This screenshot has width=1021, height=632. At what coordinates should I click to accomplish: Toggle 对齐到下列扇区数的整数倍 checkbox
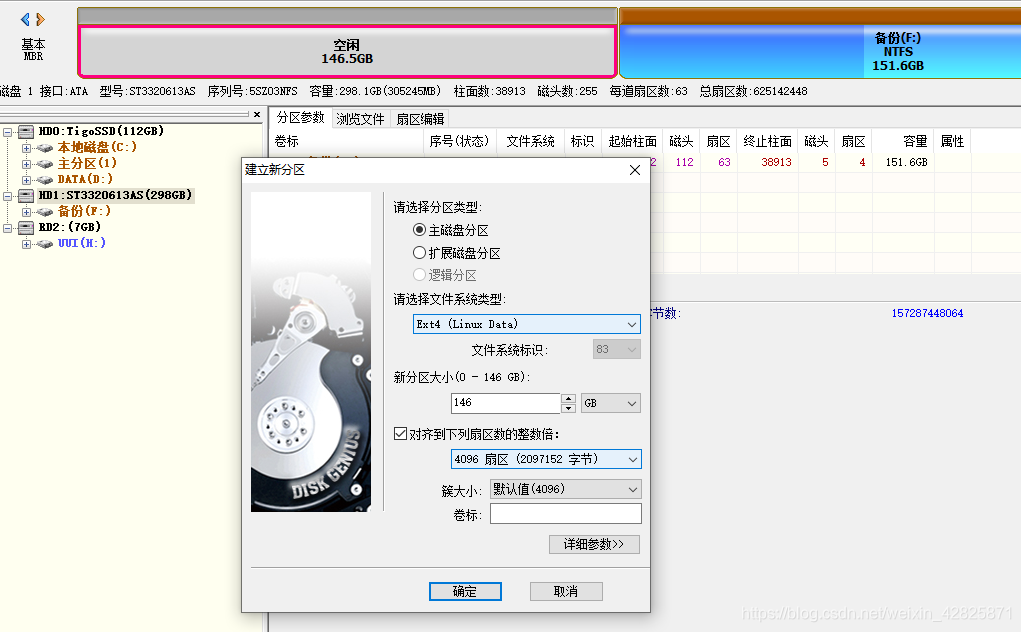tap(400, 433)
